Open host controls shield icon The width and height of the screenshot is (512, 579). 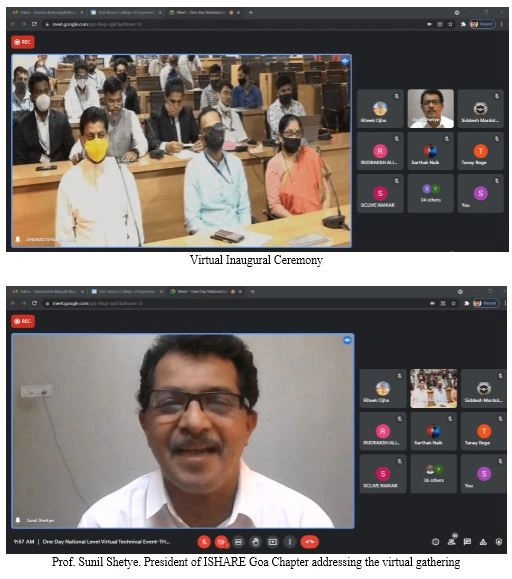(499, 542)
